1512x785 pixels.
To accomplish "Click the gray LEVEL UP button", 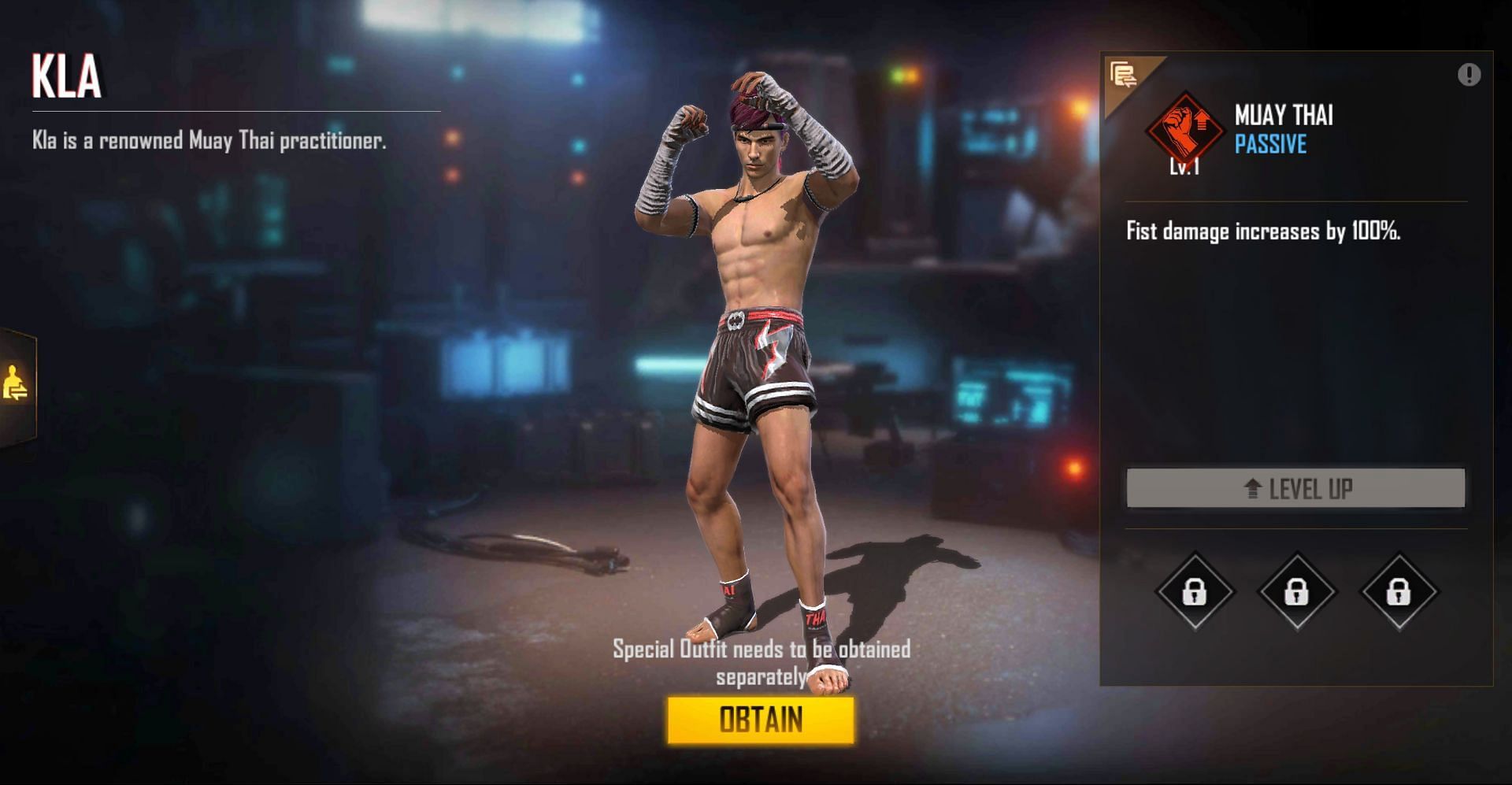I will [1295, 488].
